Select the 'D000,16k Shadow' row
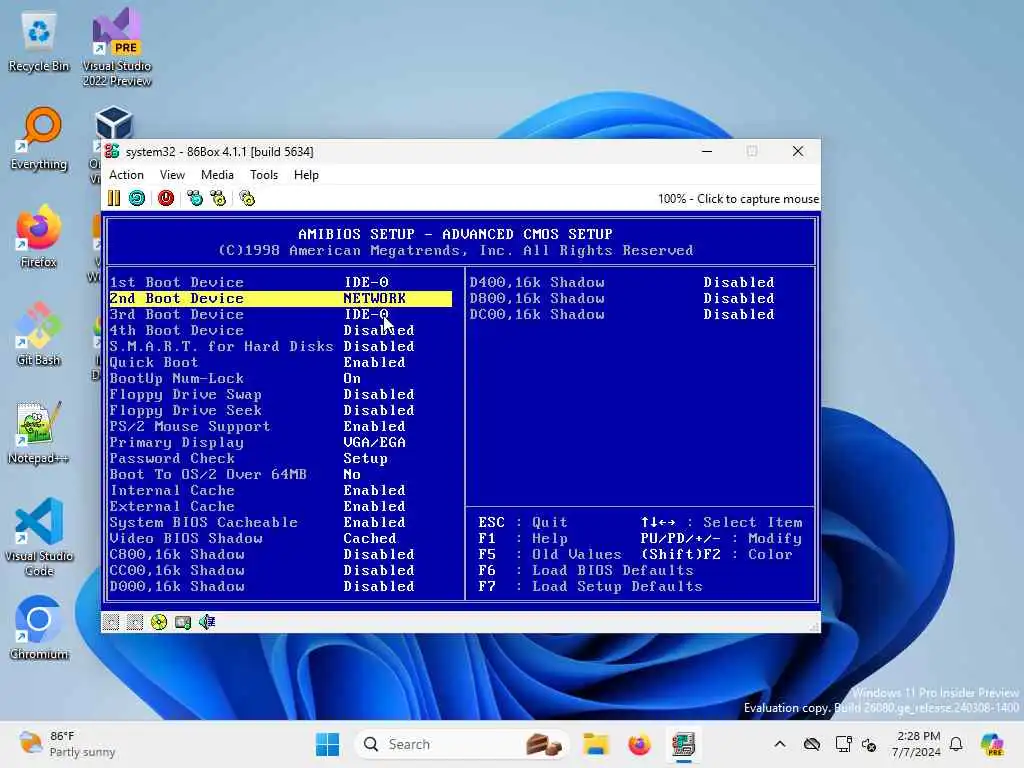The image size is (1024, 768). click(x=281, y=586)
